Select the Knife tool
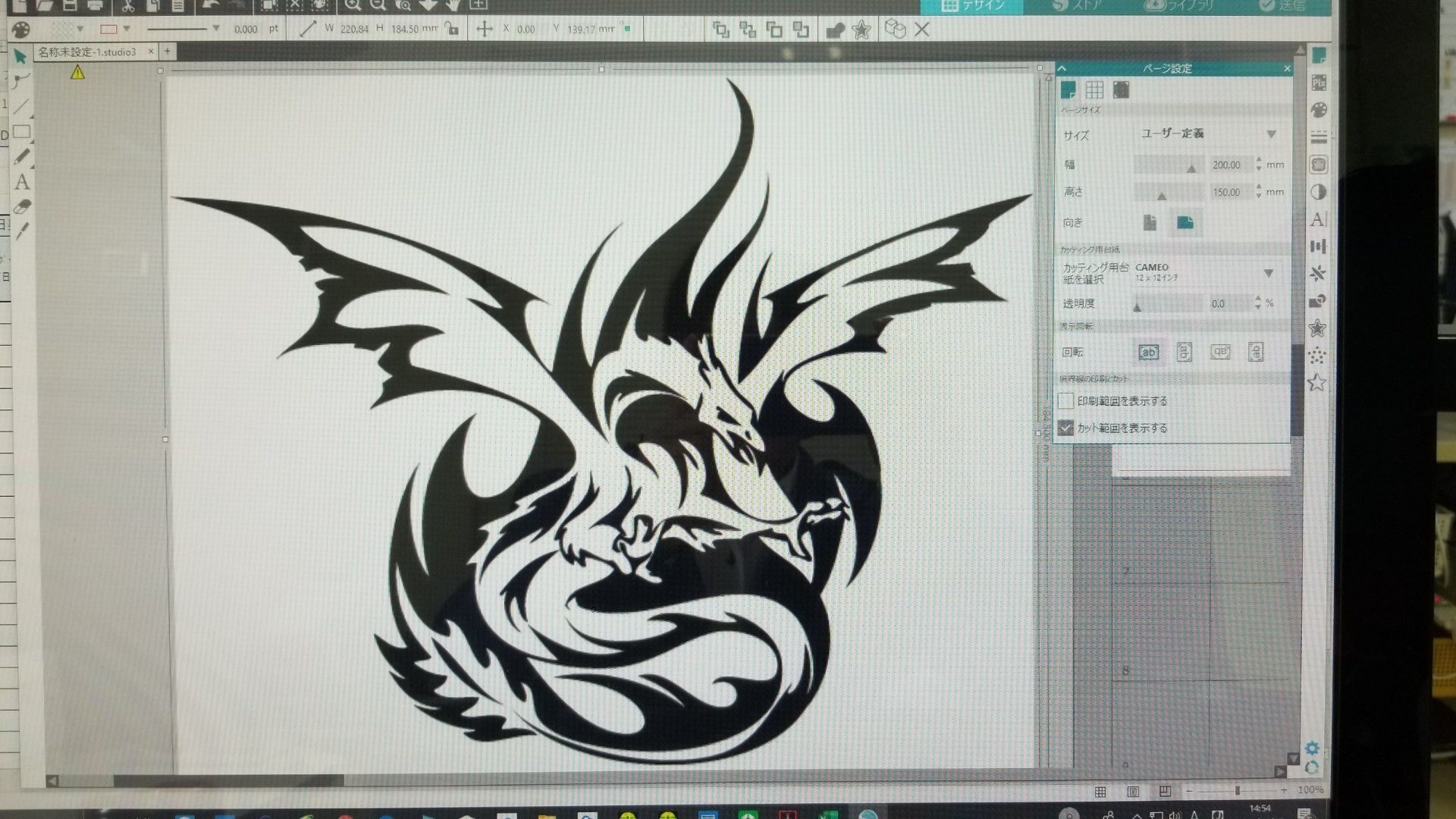The height and width of the screenshot is (819, 1456). (x=22, y=231)
